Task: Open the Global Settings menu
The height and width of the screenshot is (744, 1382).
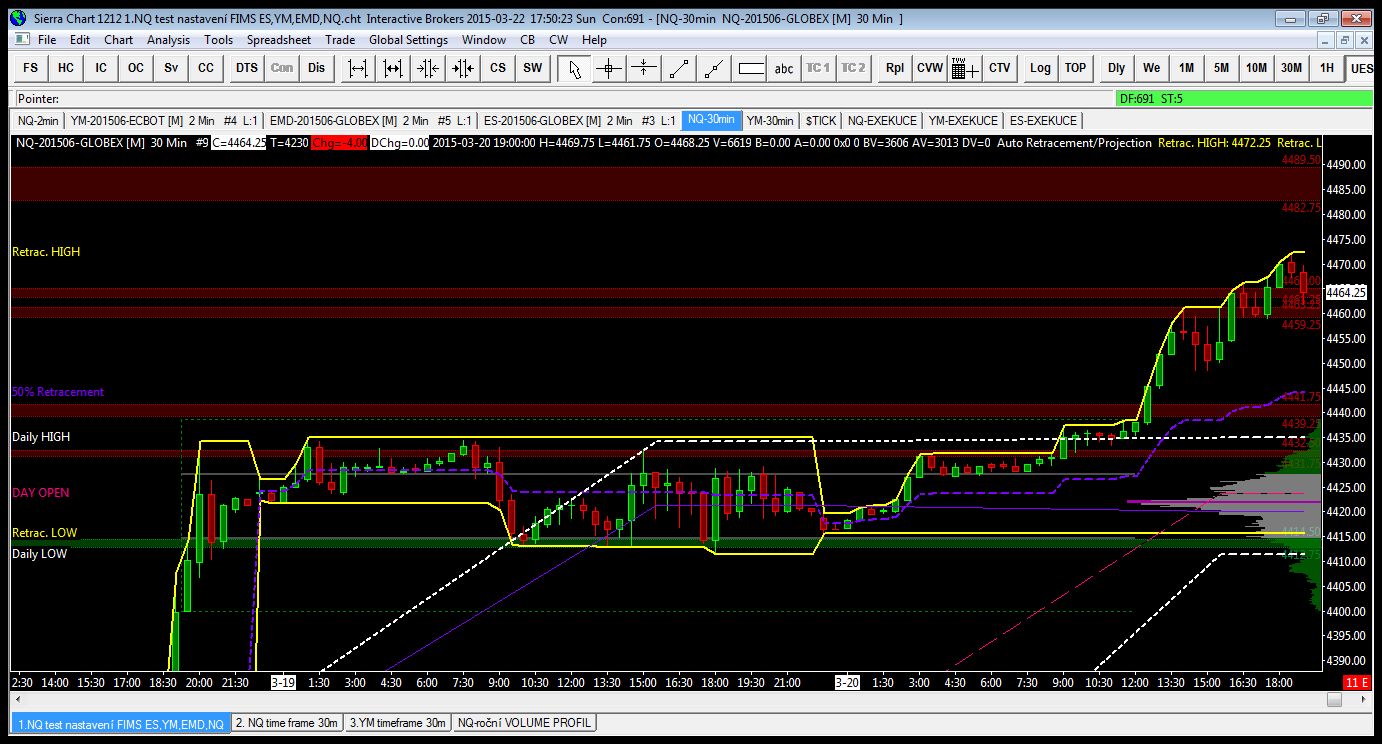Action: point(408,40)
